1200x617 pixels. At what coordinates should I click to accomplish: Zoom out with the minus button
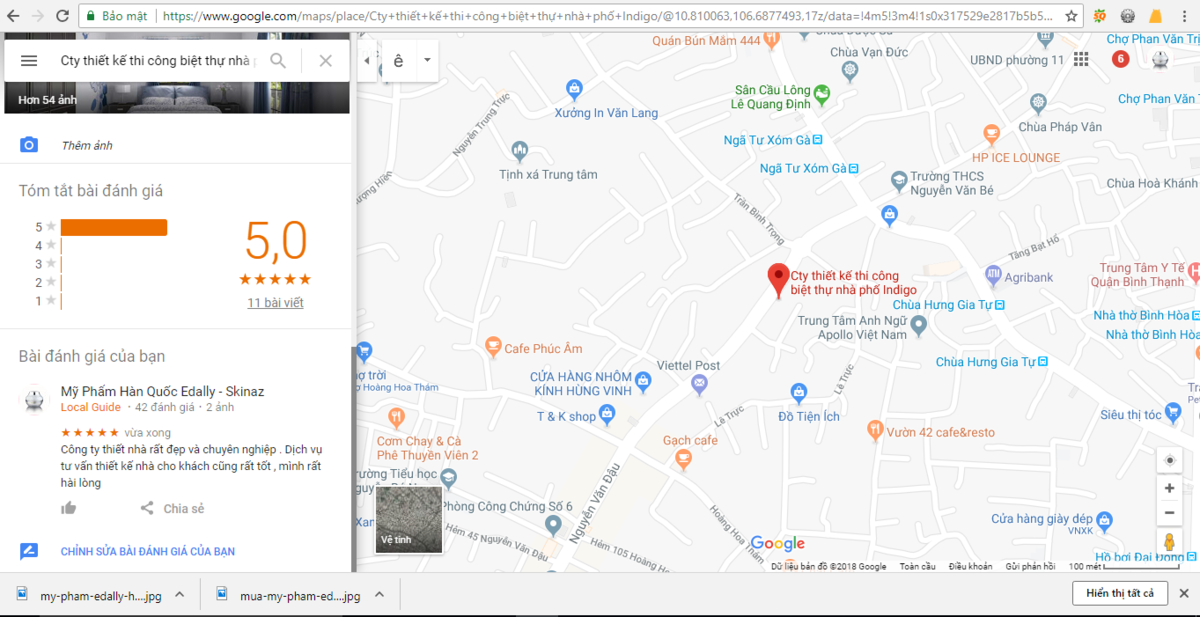tap(1169, 513)
